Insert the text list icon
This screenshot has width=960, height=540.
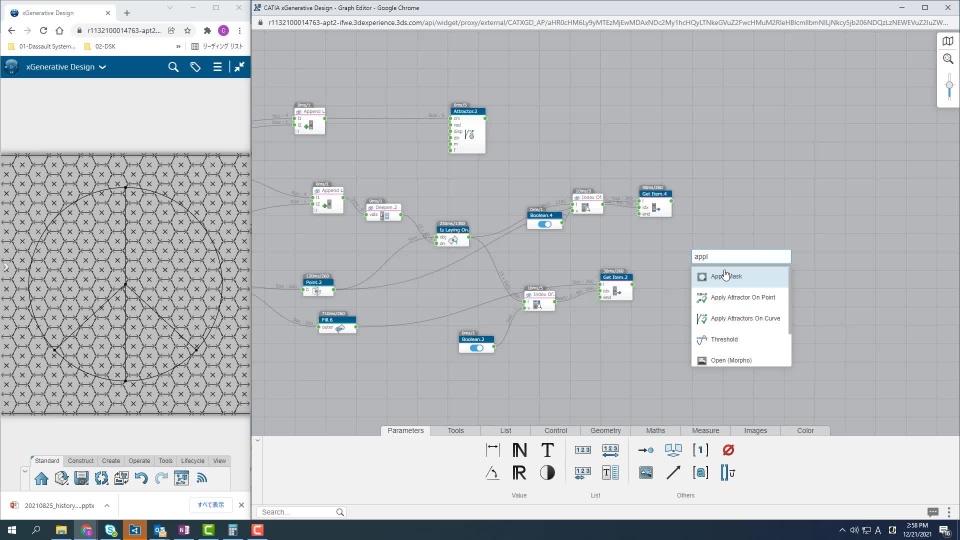pyautogui.click(x=610, y=473)
